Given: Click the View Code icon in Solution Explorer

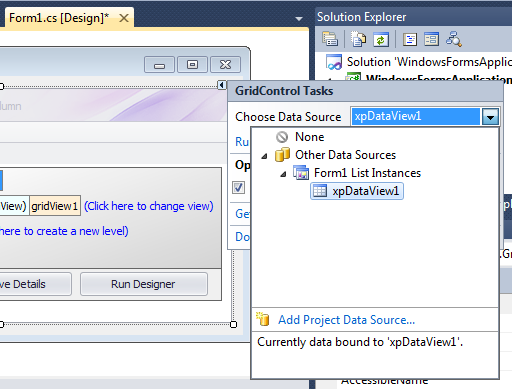Looking at the screenshot, I should coord(410,40).
